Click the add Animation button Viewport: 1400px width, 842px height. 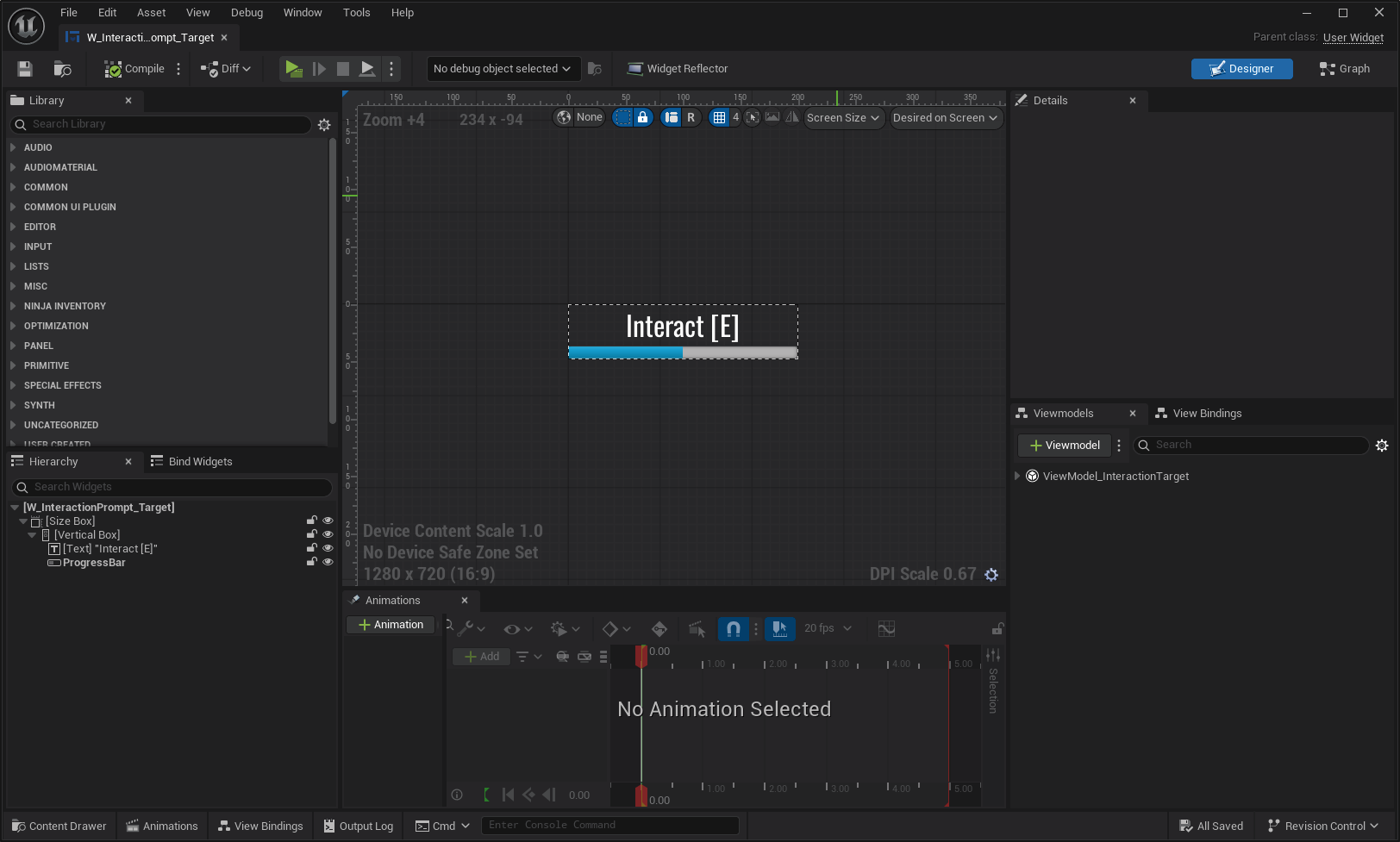(391, 625)
